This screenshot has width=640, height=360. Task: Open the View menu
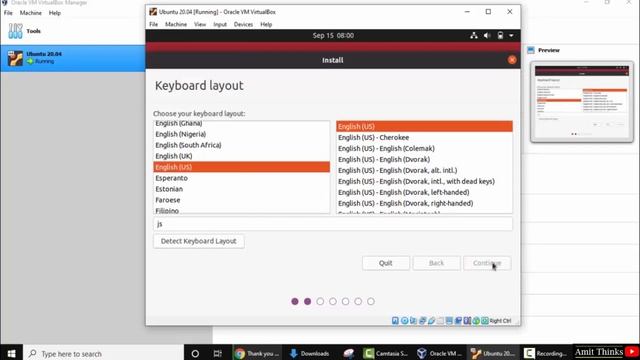click(200, 24)
